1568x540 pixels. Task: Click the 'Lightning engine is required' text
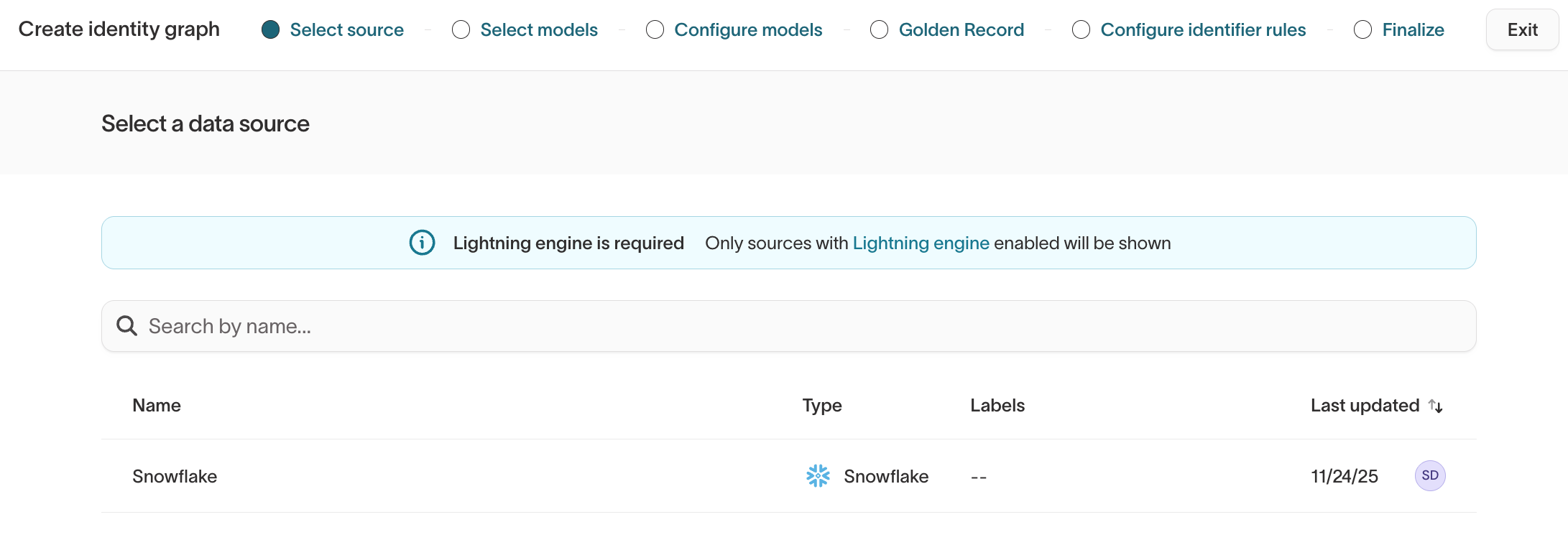pos(568,243)
